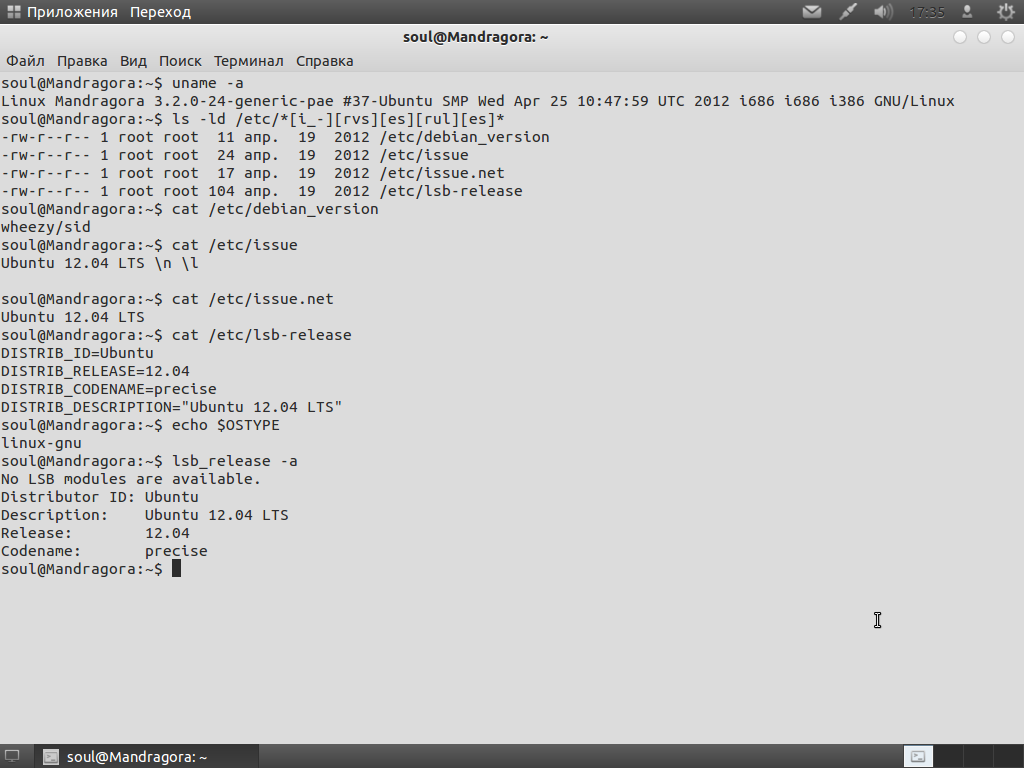Click the /etc/debian_version listing row
Screen dimensions: 1024x768
[x=275, y=137]
